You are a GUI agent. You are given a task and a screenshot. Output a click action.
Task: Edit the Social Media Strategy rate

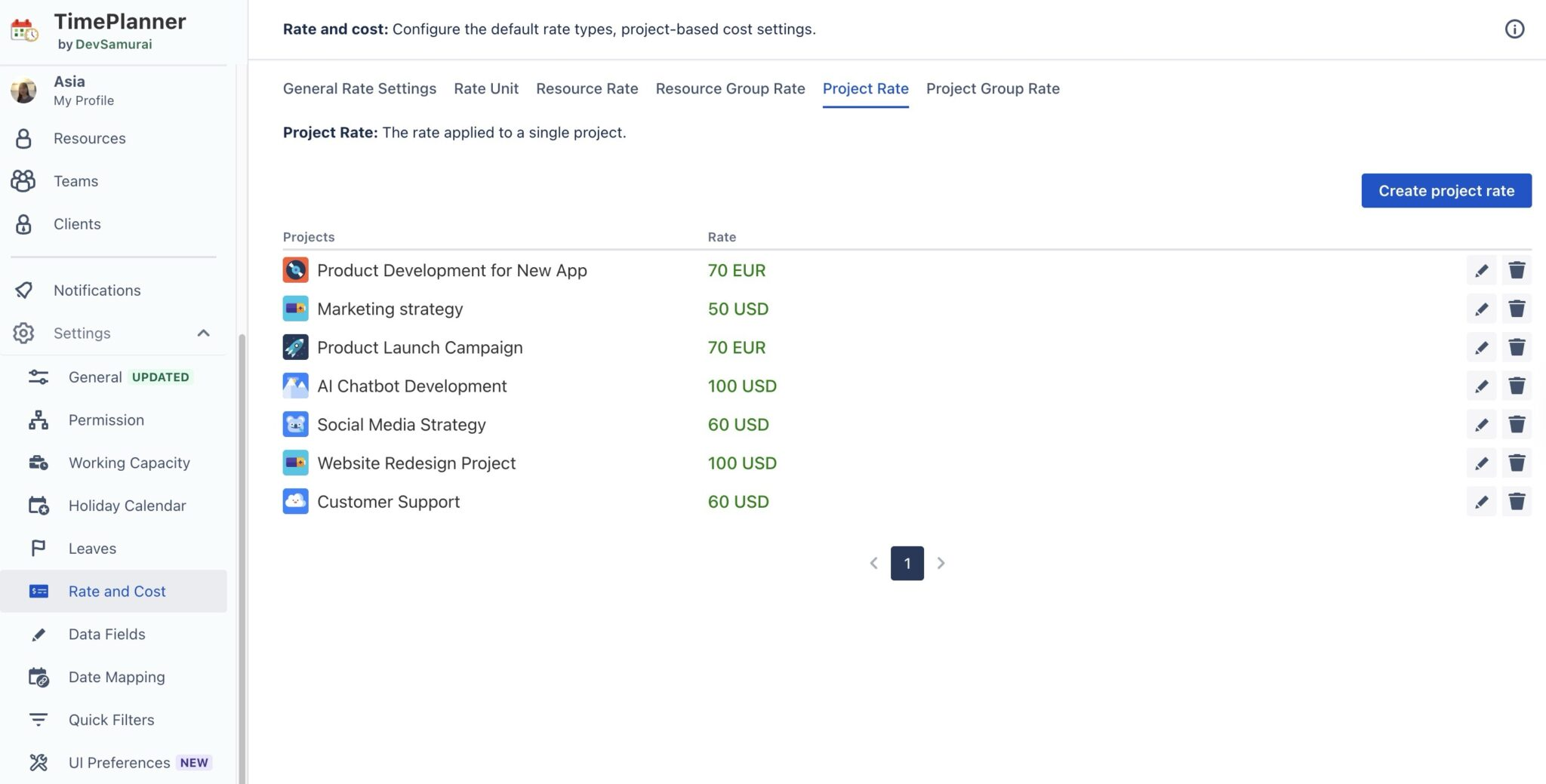pos(1481,425)
